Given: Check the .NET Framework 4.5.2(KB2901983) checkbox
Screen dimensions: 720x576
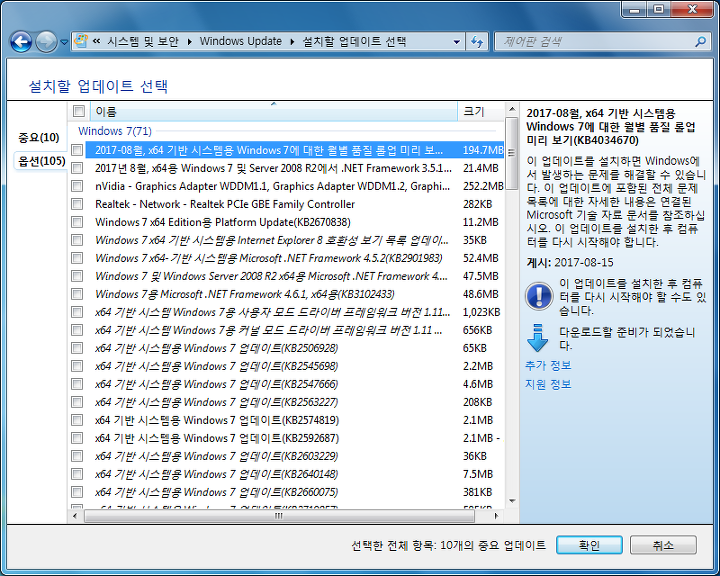Looking at the screenshot, I should (77, 258).
